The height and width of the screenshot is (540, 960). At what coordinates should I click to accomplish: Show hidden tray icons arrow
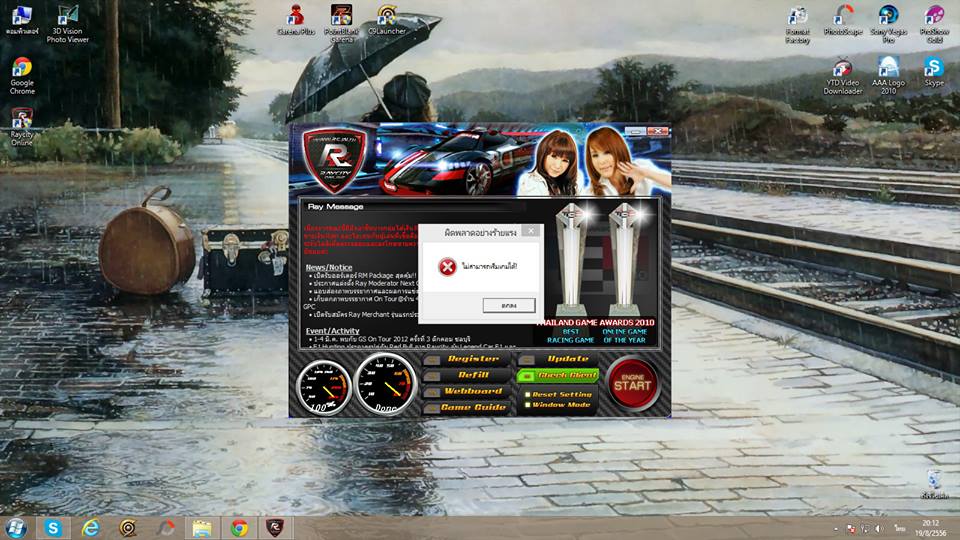click(x=836, y=528)
